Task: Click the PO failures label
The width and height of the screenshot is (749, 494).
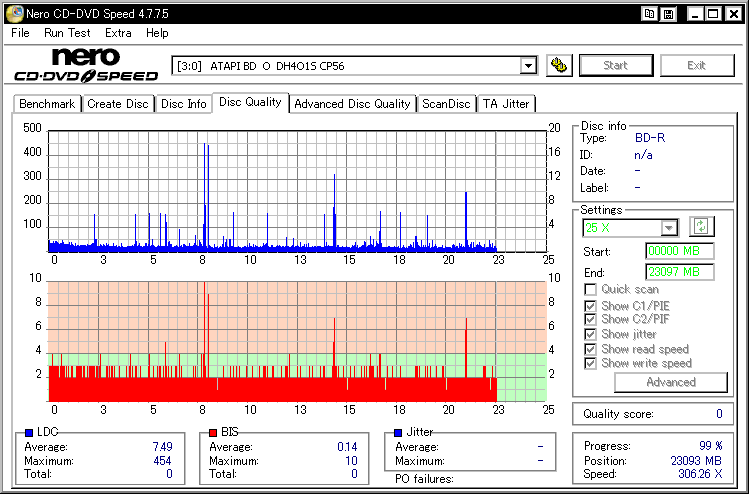Action: [424, 479]
